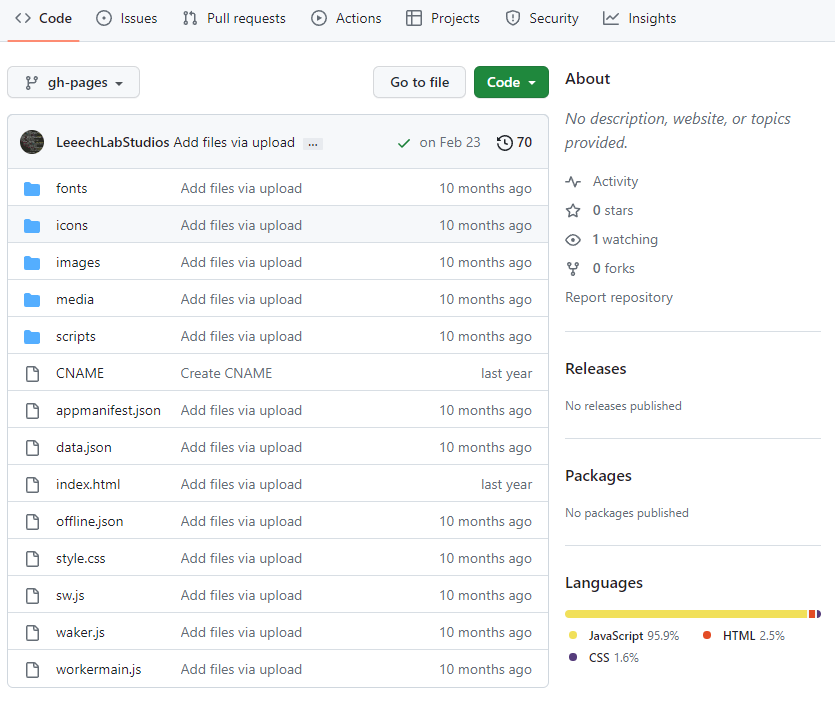The height and width of the screenshot is (715, 835).
Task: Click the media folder icon
Action: click(x=32, y=300)
